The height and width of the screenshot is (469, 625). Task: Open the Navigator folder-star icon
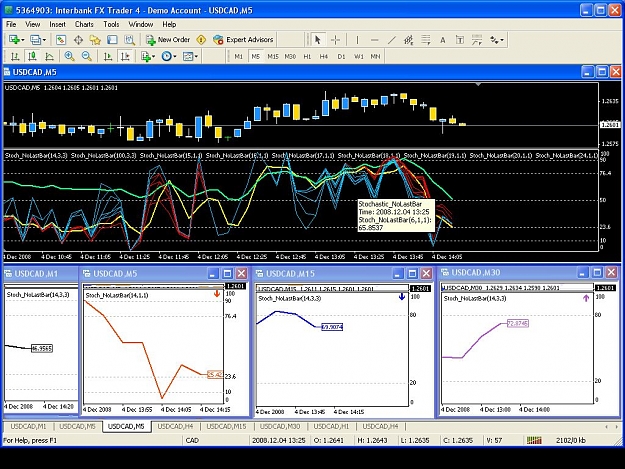(95, 39)
